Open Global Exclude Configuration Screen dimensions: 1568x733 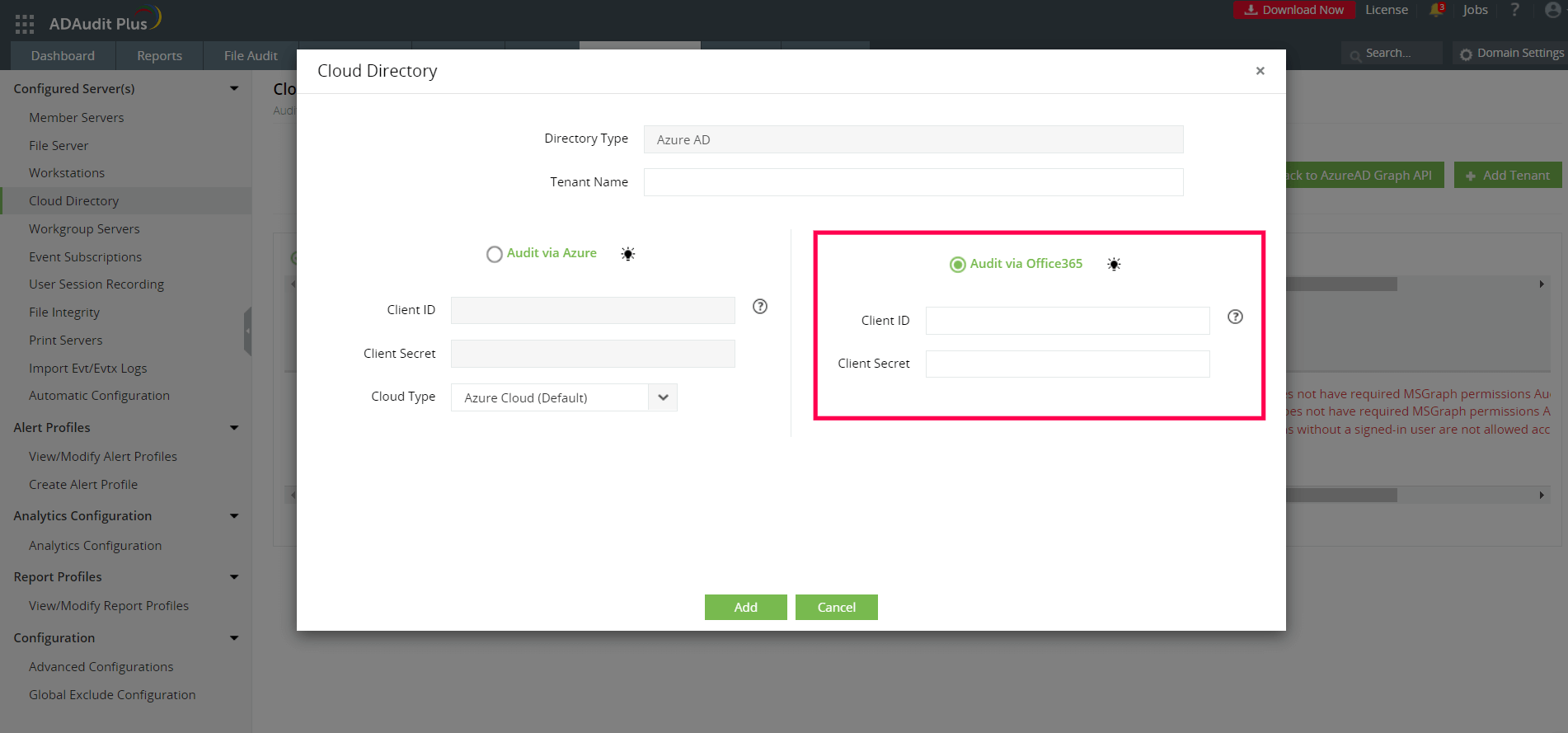[112, 695]
